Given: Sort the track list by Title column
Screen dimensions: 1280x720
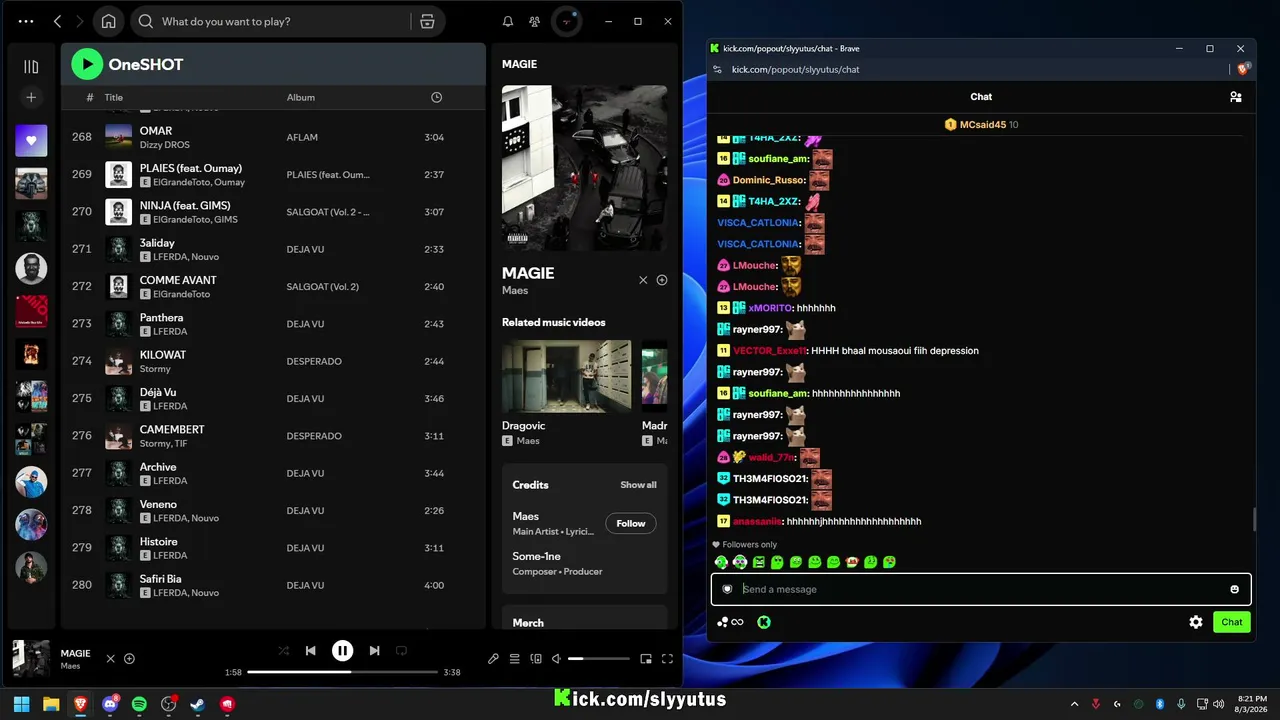Looking at the screenshot, I should point(114,97).
